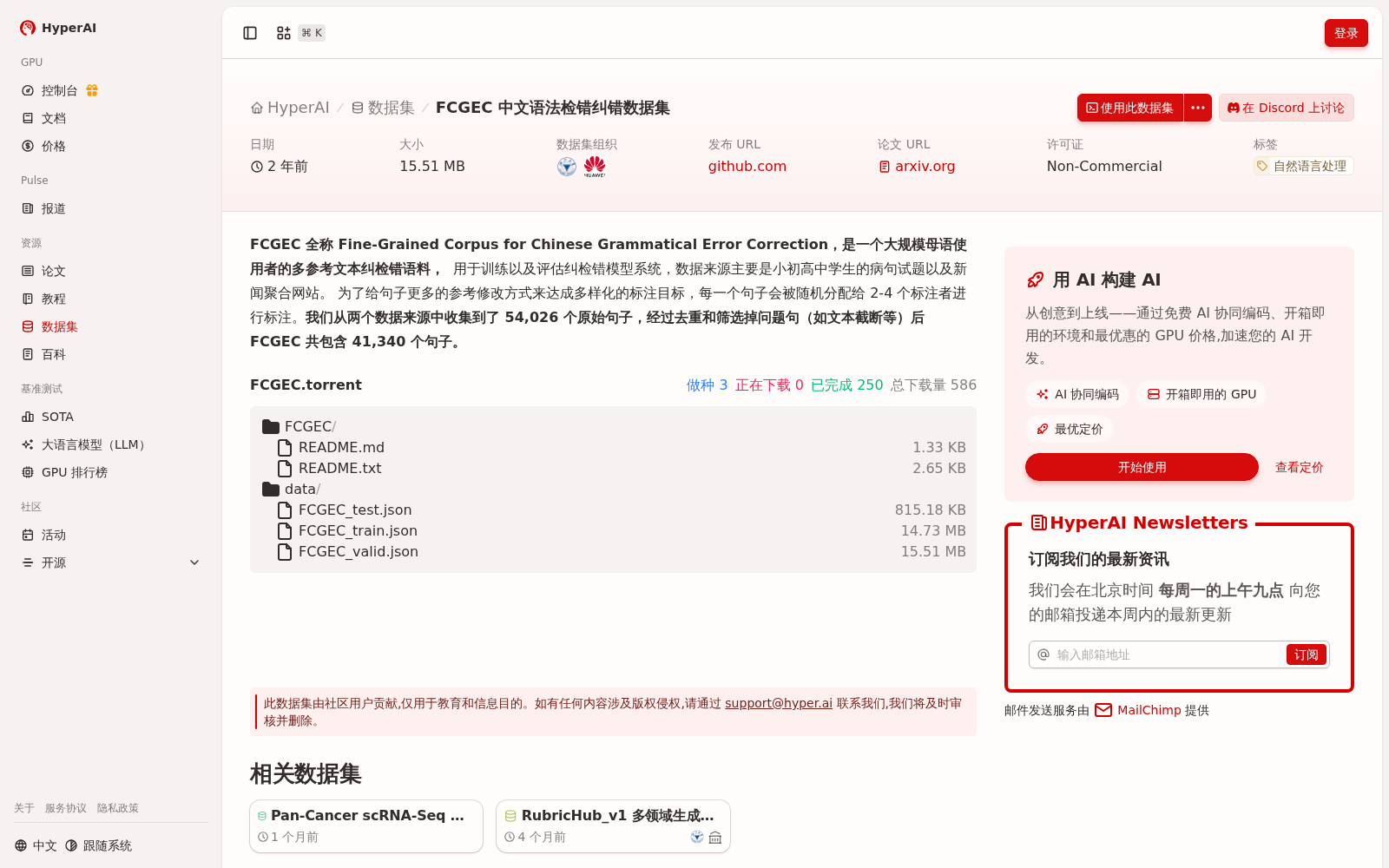
Task: Click 自然语言处理 tag
Action: pos(1303,166)
